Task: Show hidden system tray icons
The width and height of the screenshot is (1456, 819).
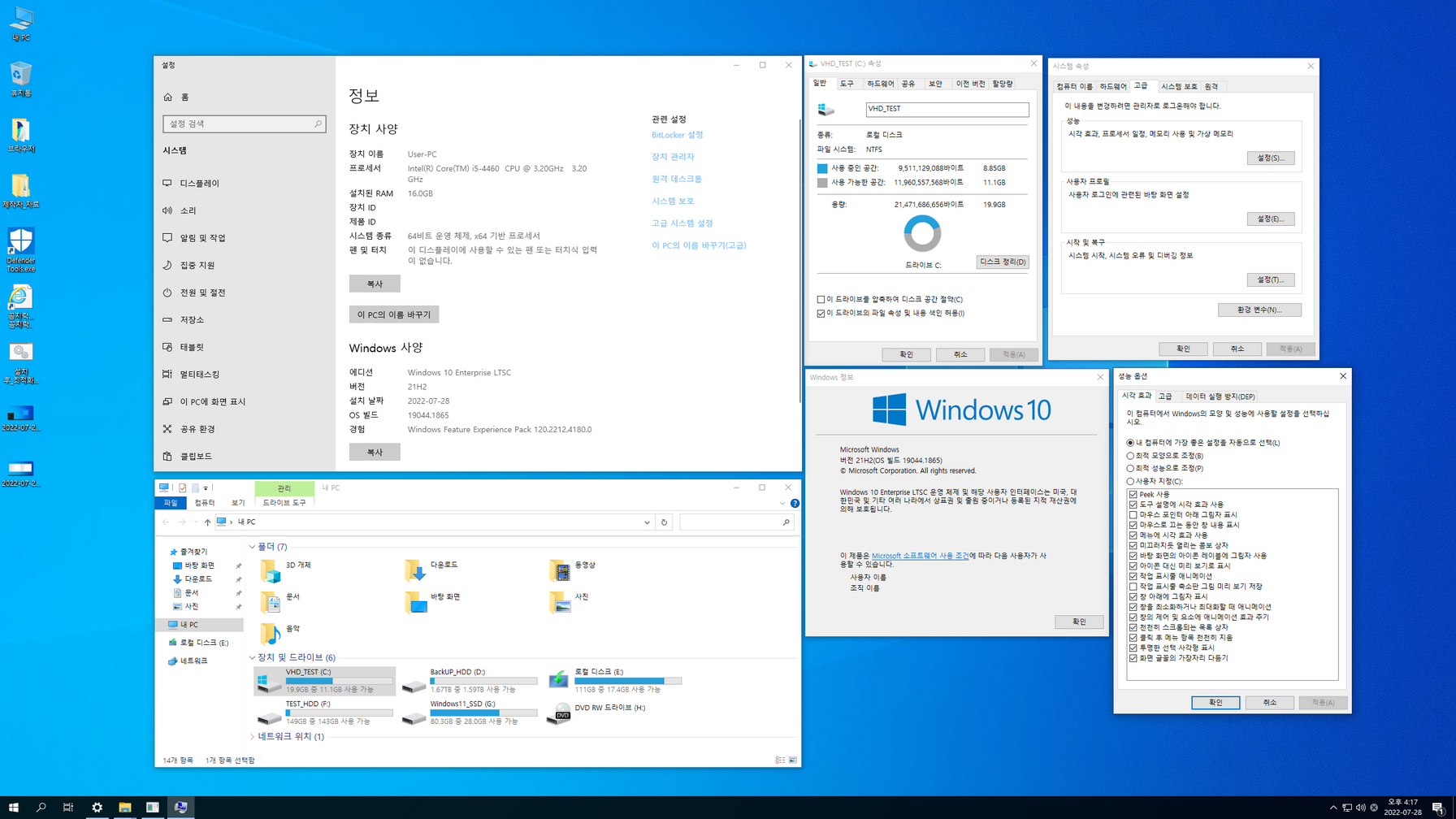Action: [1333, 808]
